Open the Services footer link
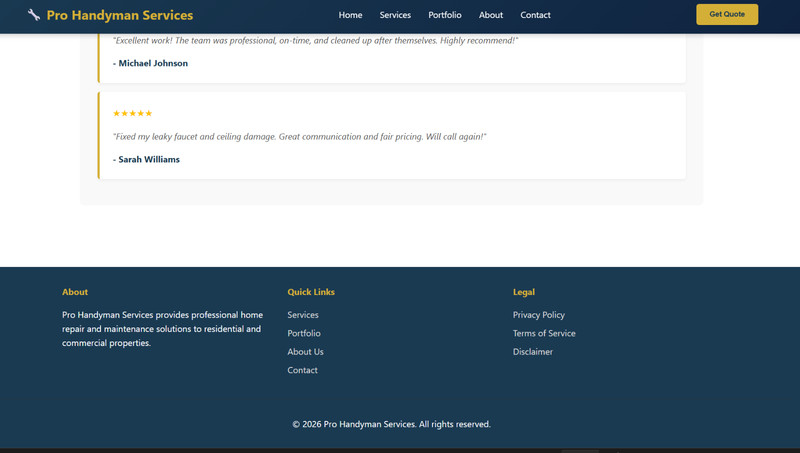The height and width of the screenshot is (453, 800). point(303,315)
